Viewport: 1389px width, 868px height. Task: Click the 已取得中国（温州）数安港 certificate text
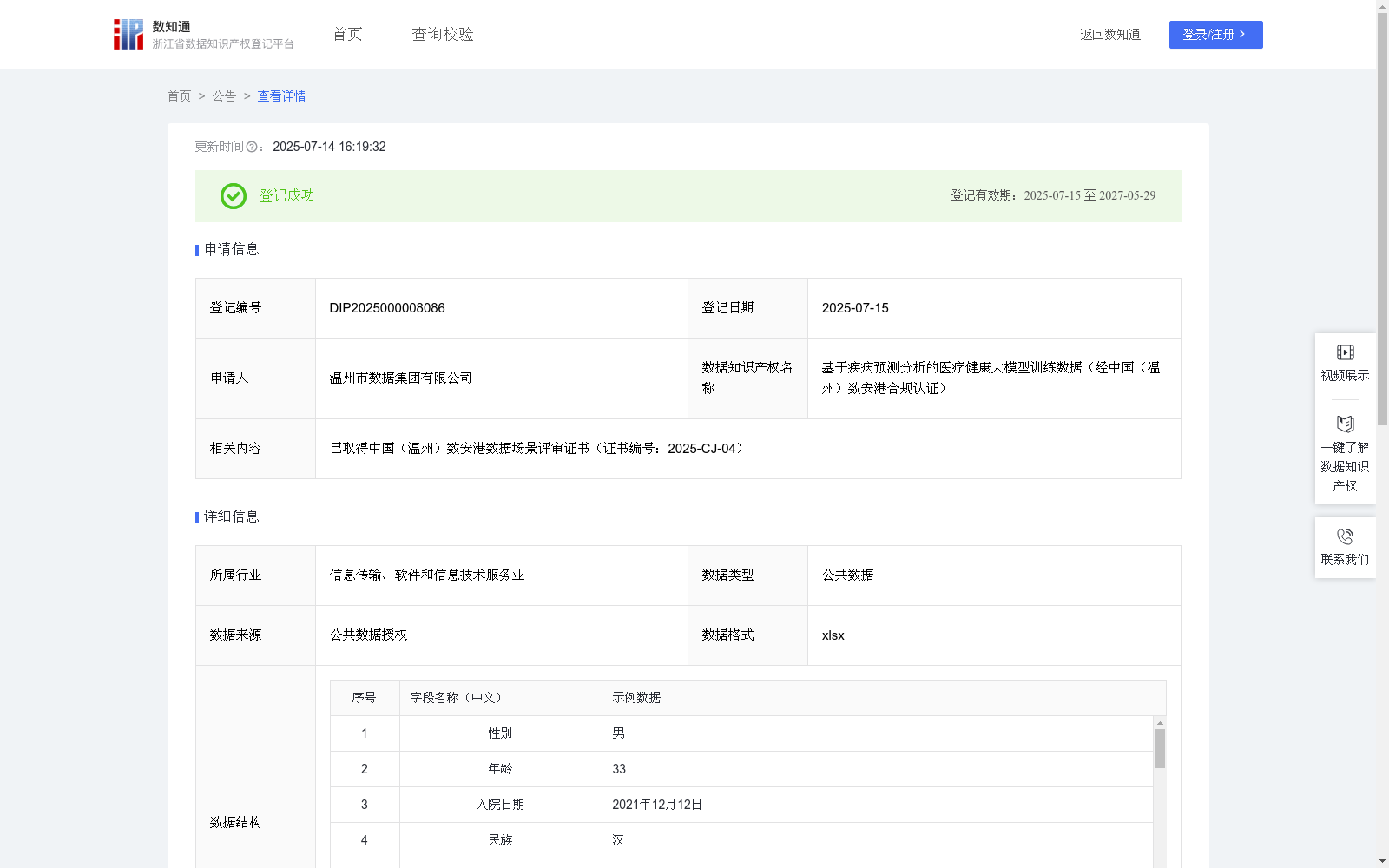click(538, 449)
